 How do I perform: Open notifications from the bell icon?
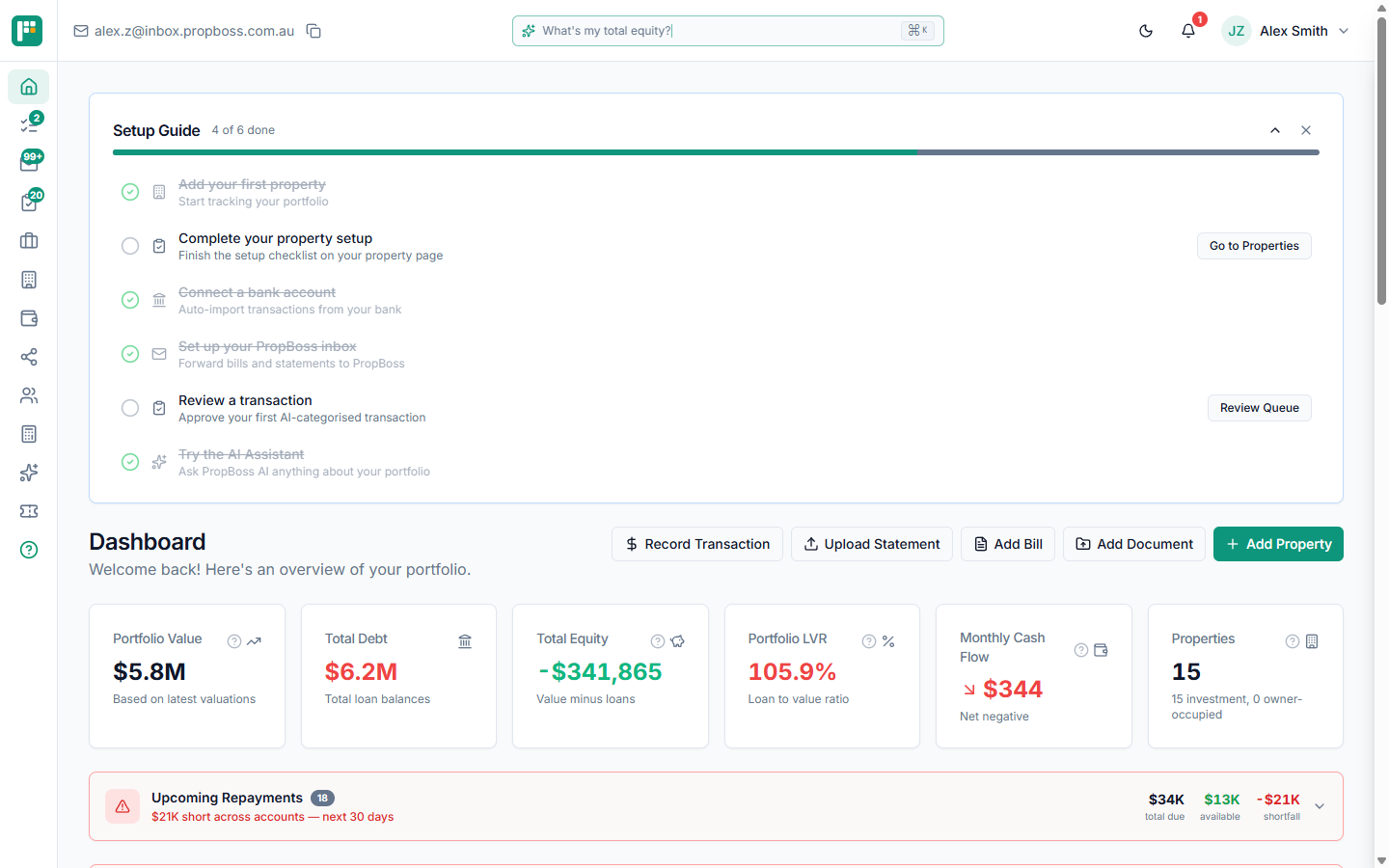coord(1188,30)
